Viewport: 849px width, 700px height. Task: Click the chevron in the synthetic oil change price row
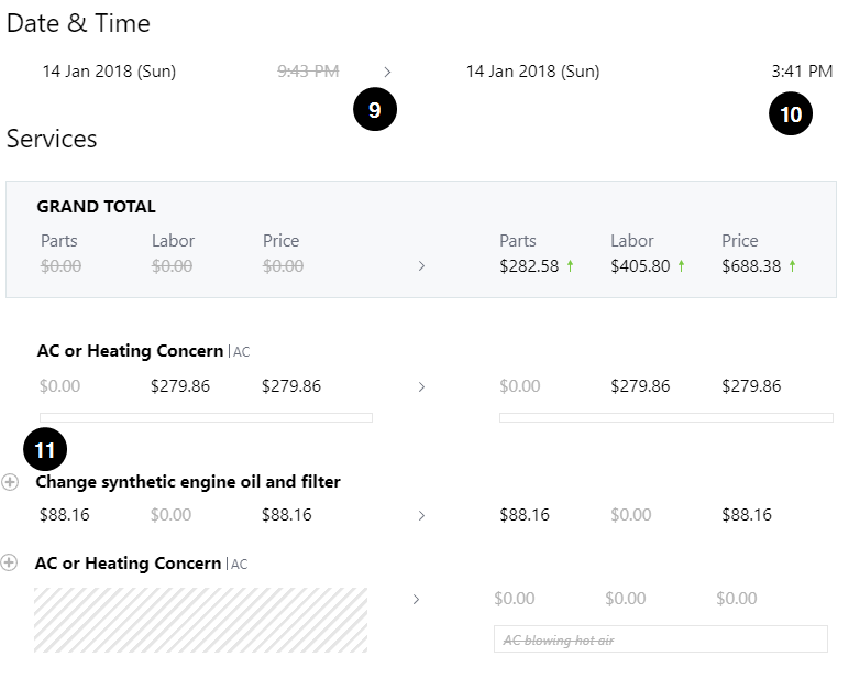(421, 516)
